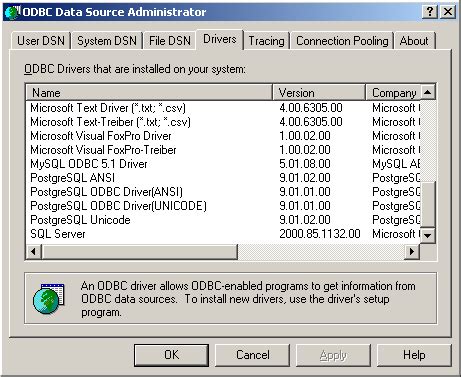
Task: Sort drivers by the Name column header
Action: 149,93
